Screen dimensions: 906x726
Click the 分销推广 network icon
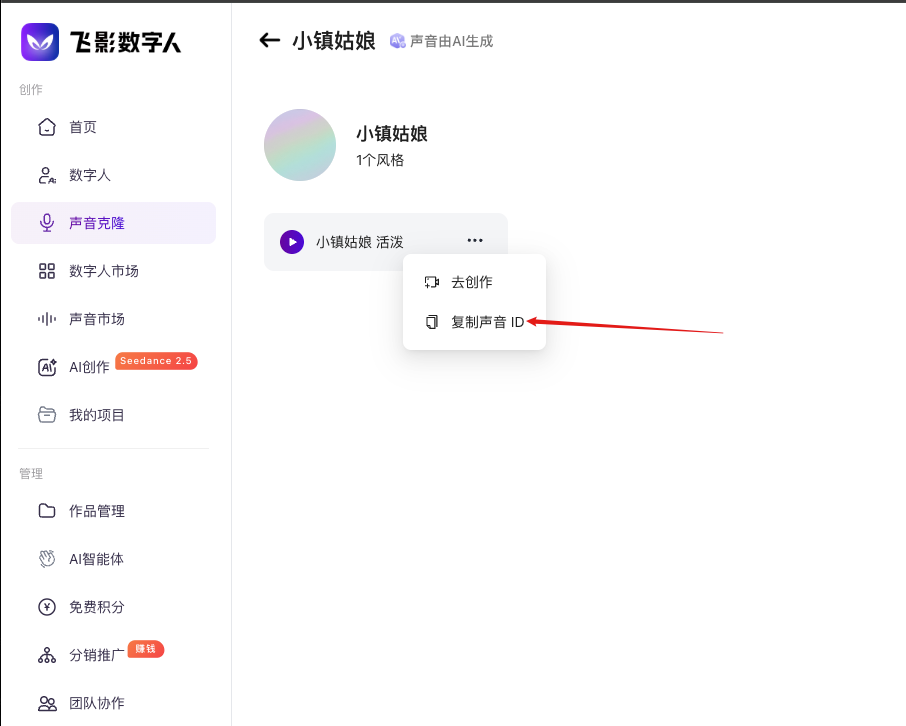point(47,655)
